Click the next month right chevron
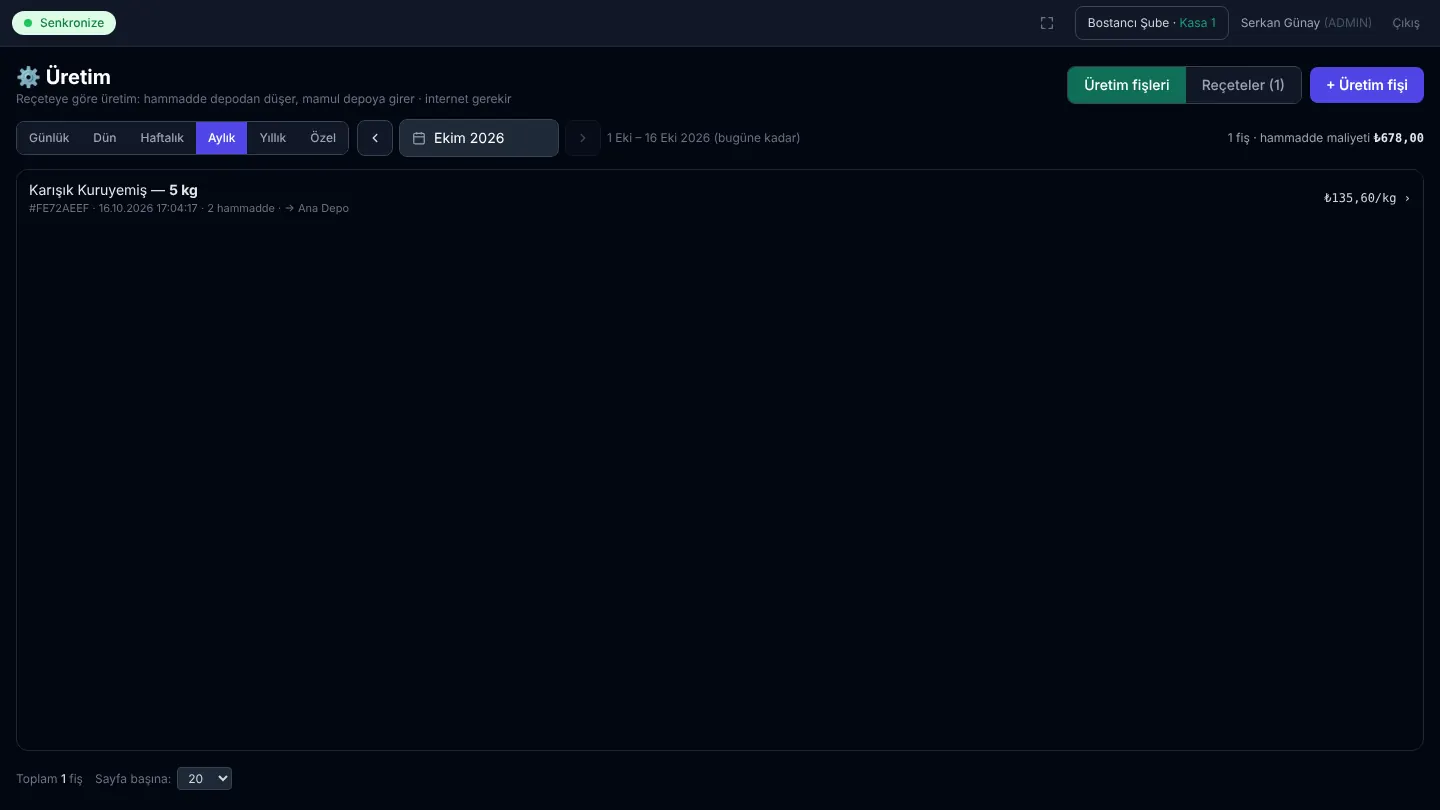This screenshot has height=810, width=1440. point(583,138)
